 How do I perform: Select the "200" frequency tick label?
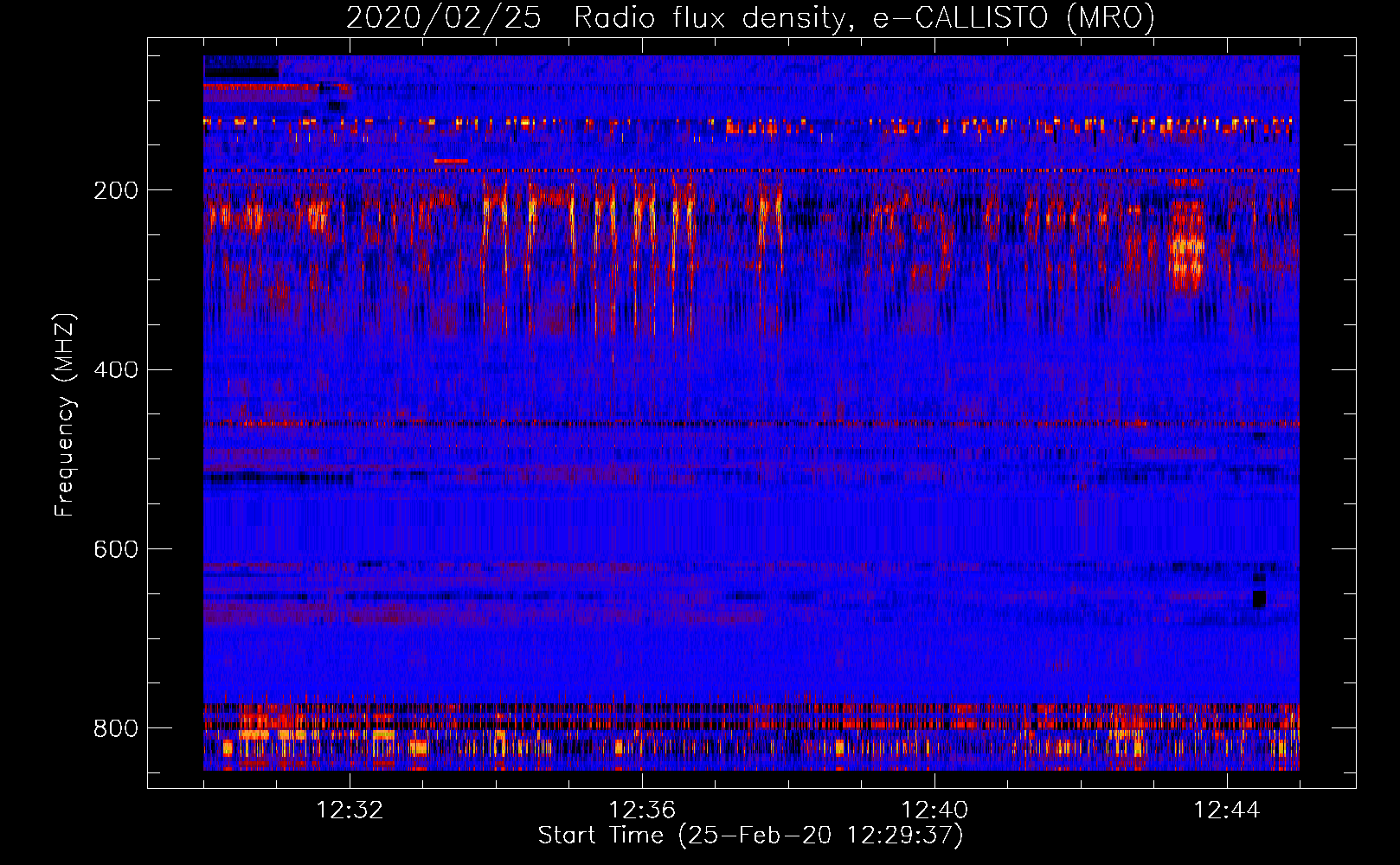click(x=116, y=190)
